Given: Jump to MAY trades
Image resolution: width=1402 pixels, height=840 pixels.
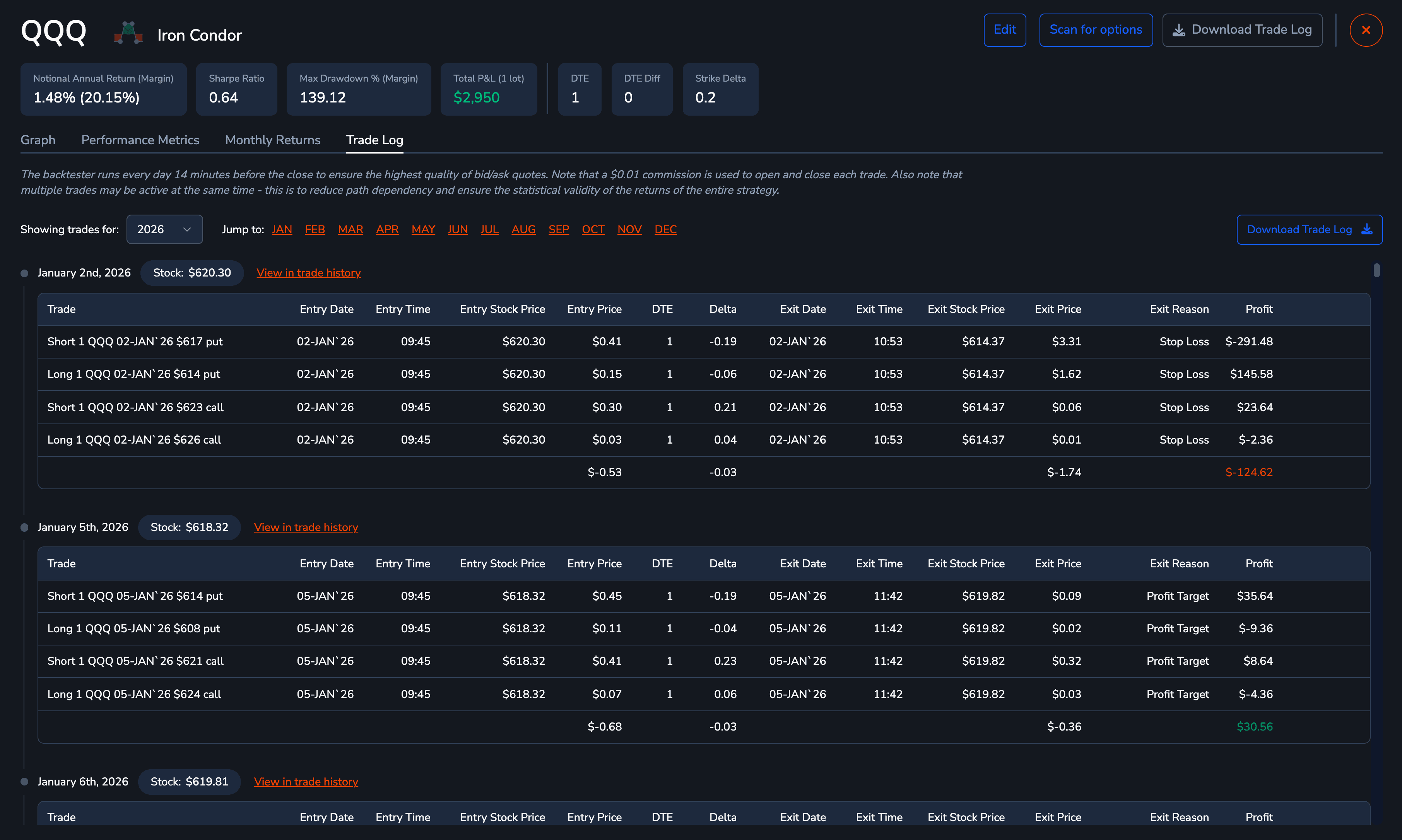Looking at the screenshot, I should (423, 229).
